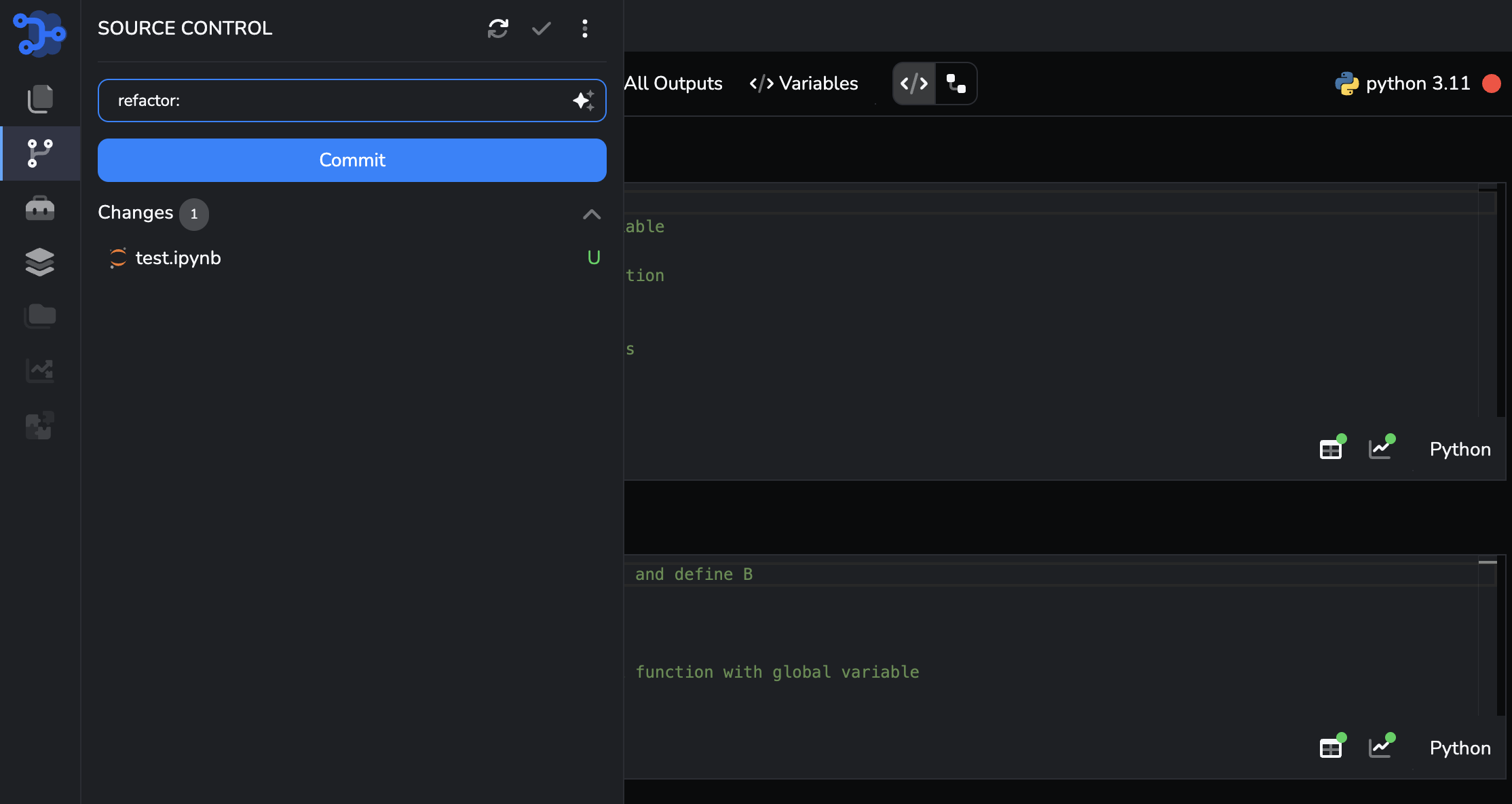Click the red kernel status indicator dot
This screenshot has width=1512, height=804.
[1491, 83]
